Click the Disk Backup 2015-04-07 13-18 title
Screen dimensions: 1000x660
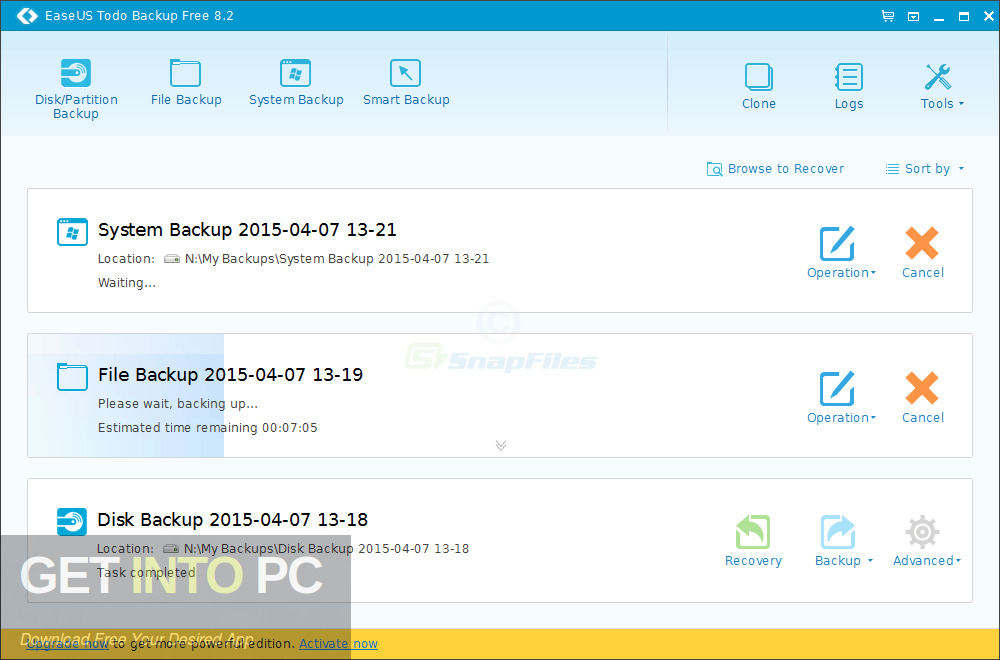pos(232,520)
